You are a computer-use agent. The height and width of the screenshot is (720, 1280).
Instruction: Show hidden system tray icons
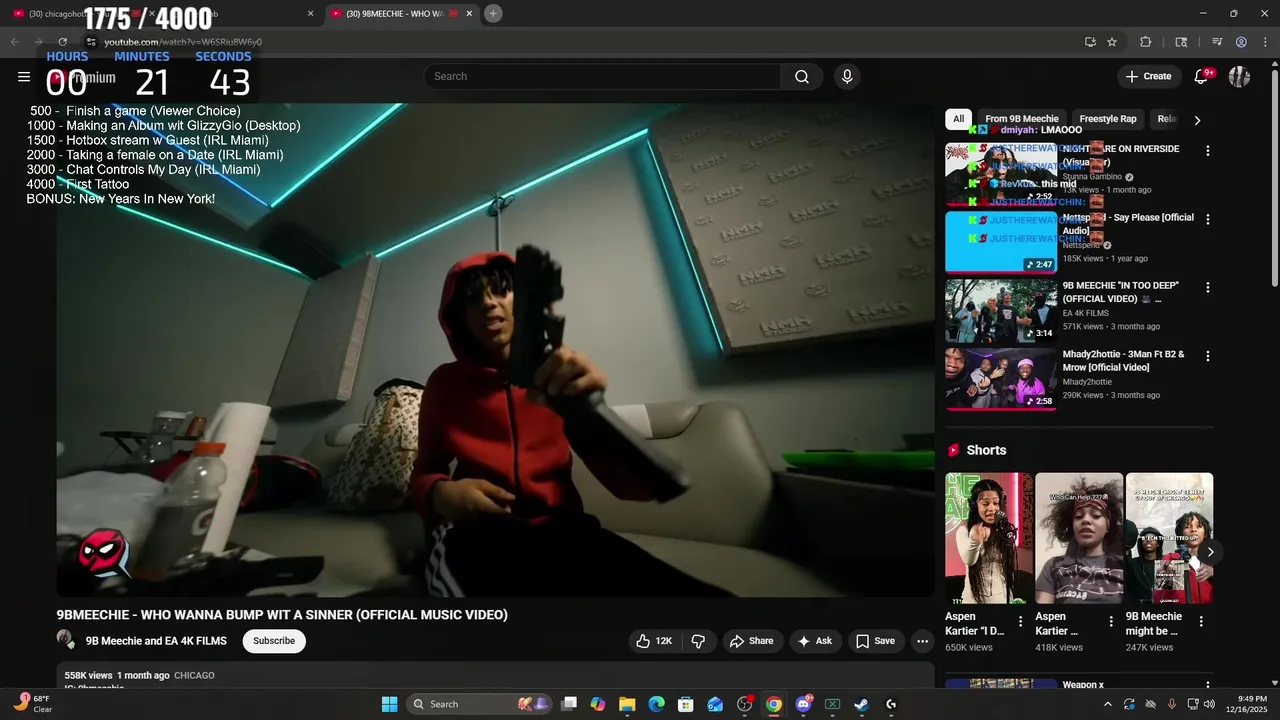[x=1107, y=704]
